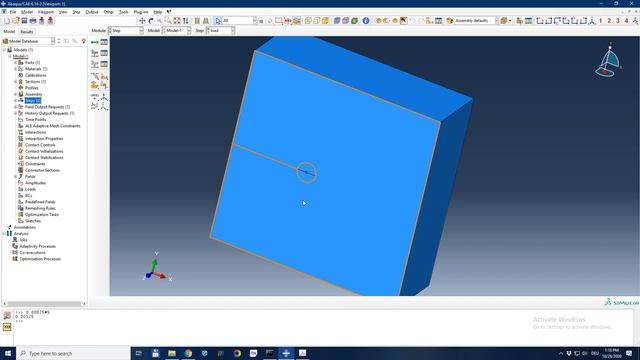Click Create Field Output tool icon

(x=95, y=53)
